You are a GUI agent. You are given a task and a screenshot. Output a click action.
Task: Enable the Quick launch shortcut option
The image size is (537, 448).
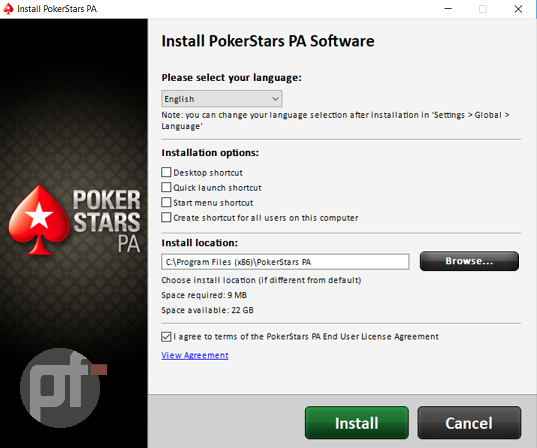coord(166,187)
